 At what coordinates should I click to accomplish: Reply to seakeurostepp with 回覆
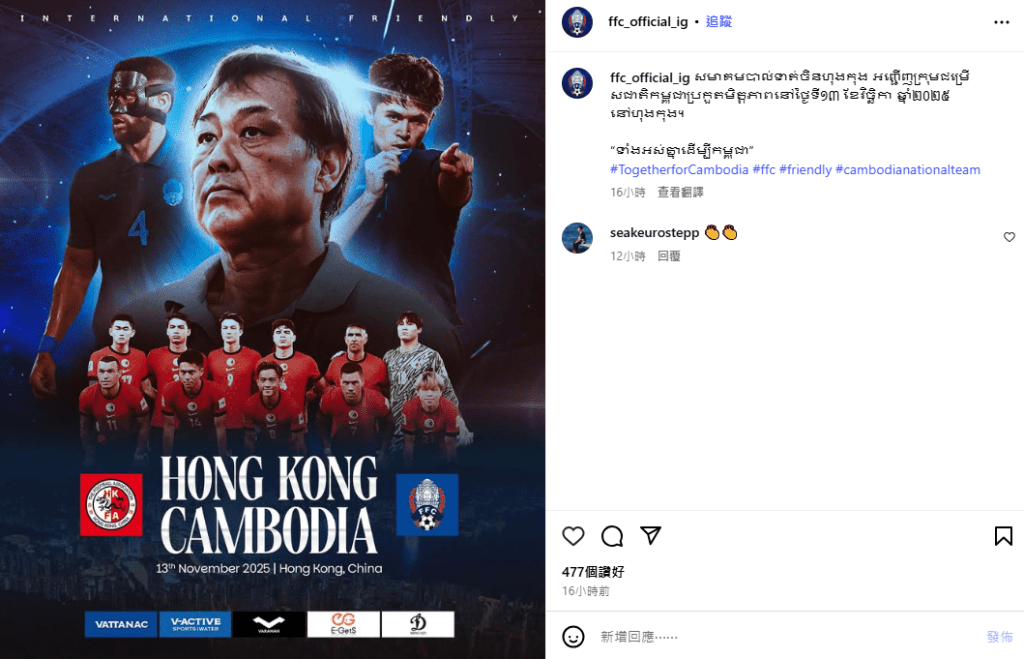pyautogui.click(x=669, y=256)
